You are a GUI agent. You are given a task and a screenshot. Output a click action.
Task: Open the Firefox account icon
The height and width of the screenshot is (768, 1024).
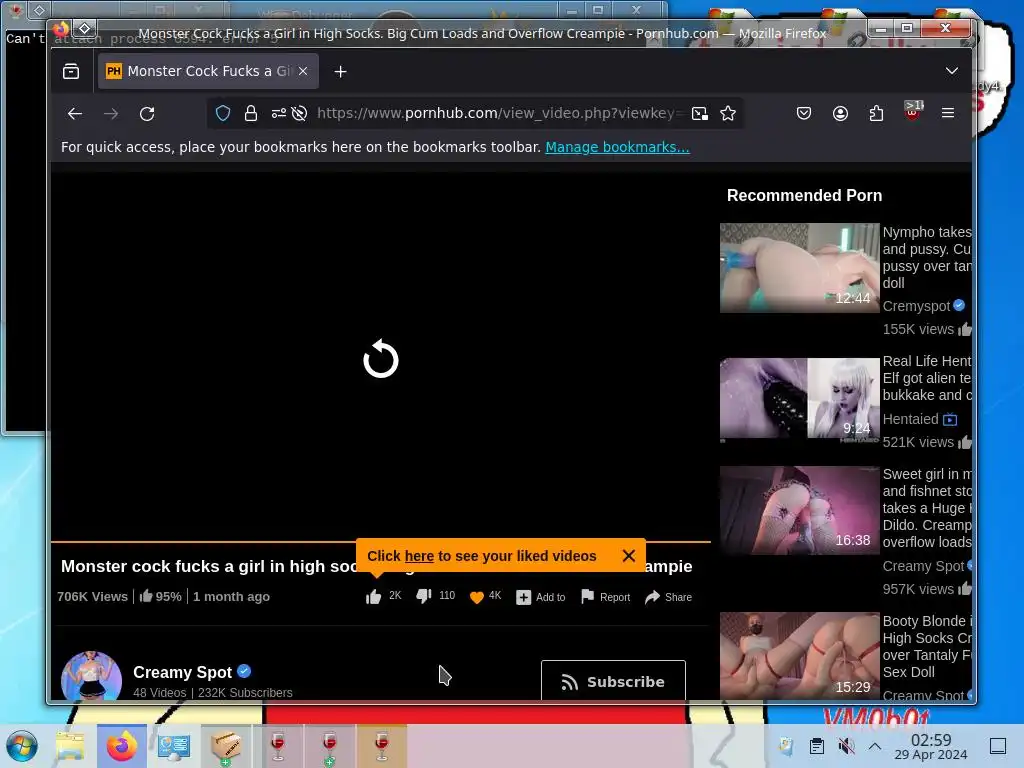[x=840, y=114]
